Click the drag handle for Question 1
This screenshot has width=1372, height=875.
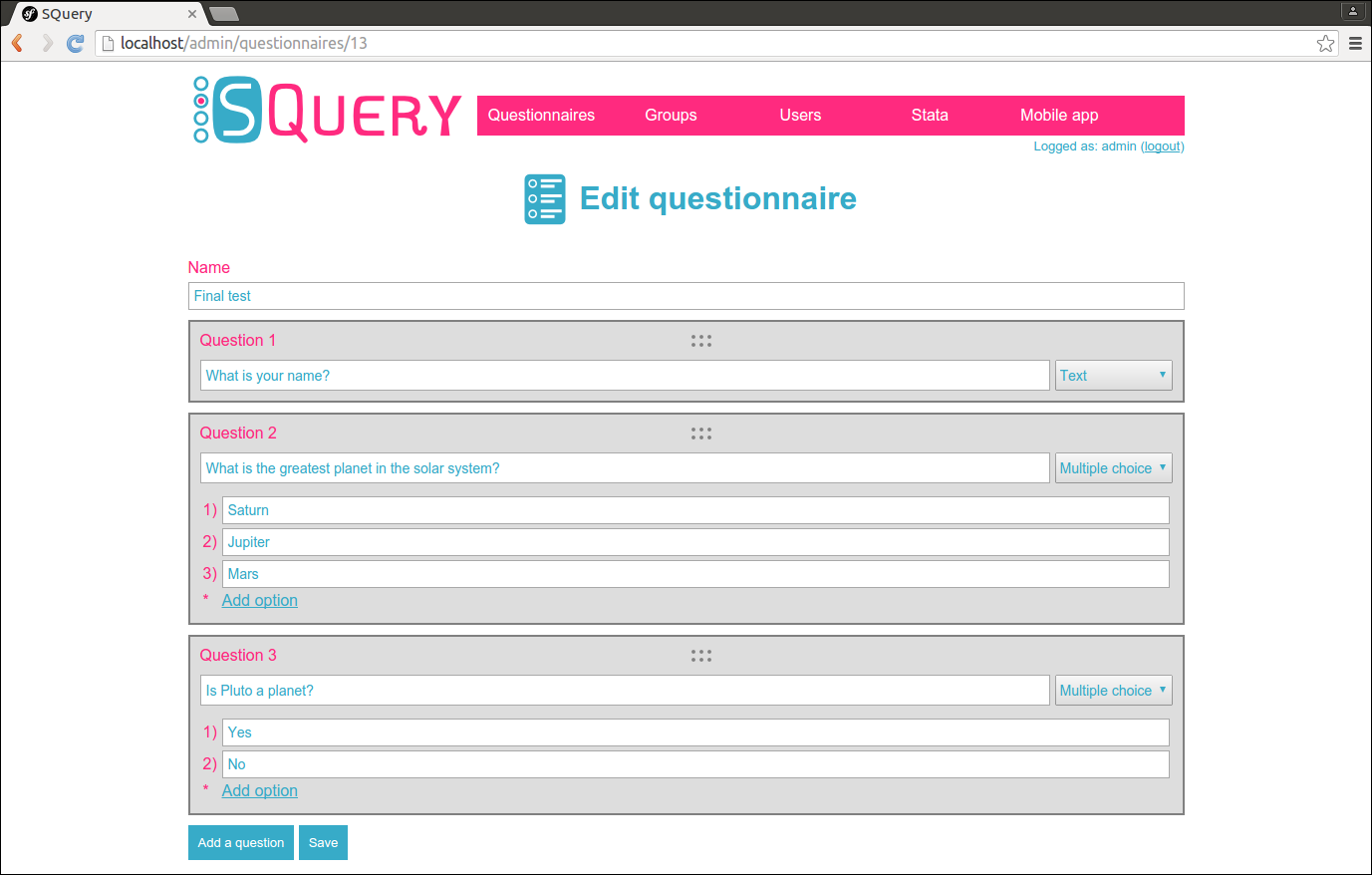pyautogui.click(x=701, y=340)
